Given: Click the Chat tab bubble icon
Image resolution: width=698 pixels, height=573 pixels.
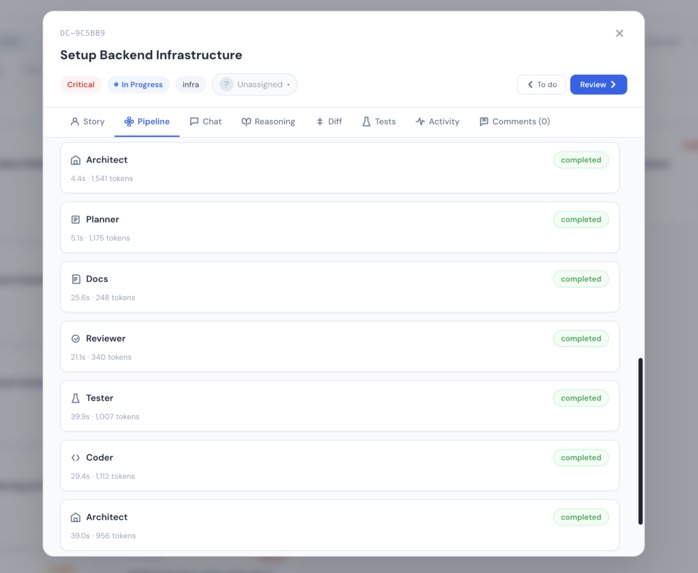Looking at the screenshot, I should 194,122.
